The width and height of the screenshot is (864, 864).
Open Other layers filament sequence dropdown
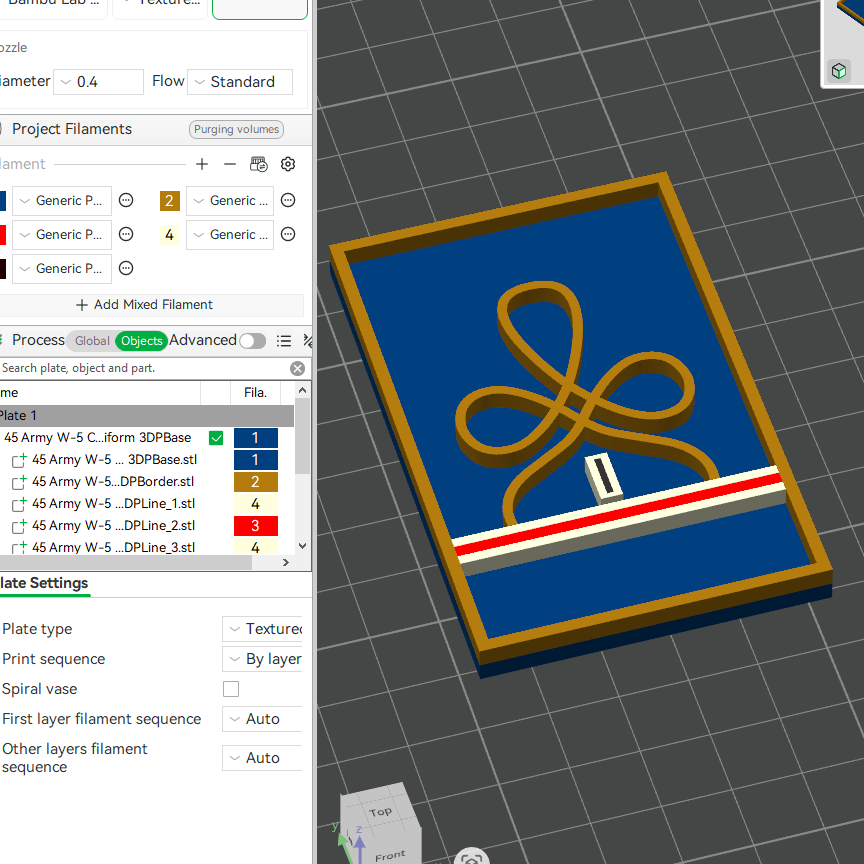coord(262,758)
